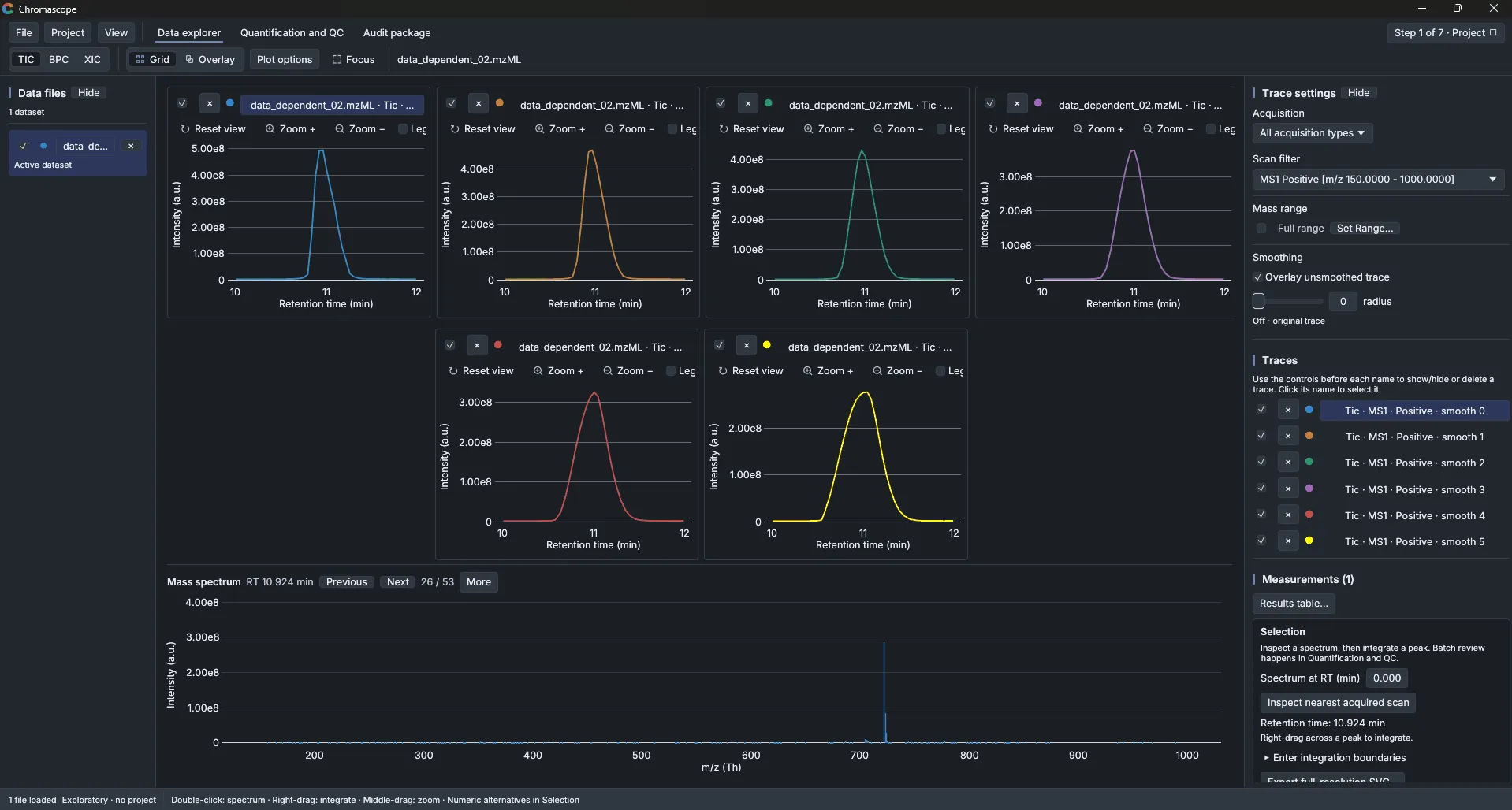Select TIC chromatogram type
This screenshot has width=1512, height=810.
click(26, 59)
